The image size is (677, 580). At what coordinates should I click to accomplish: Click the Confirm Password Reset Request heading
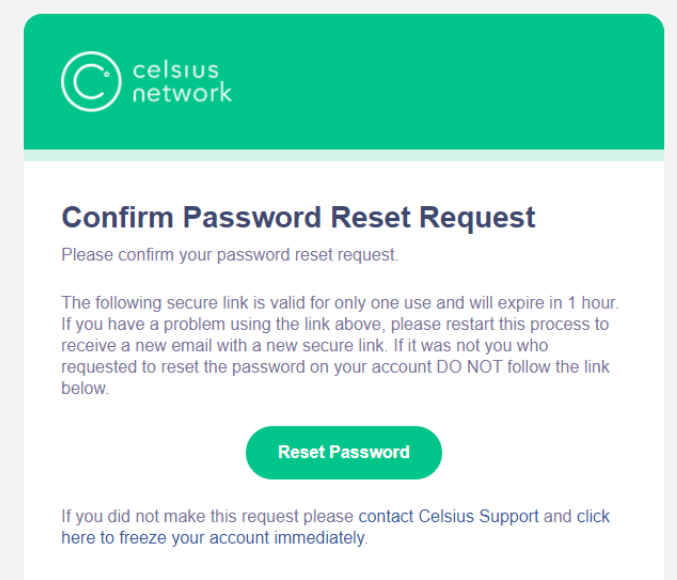[298, 216]
